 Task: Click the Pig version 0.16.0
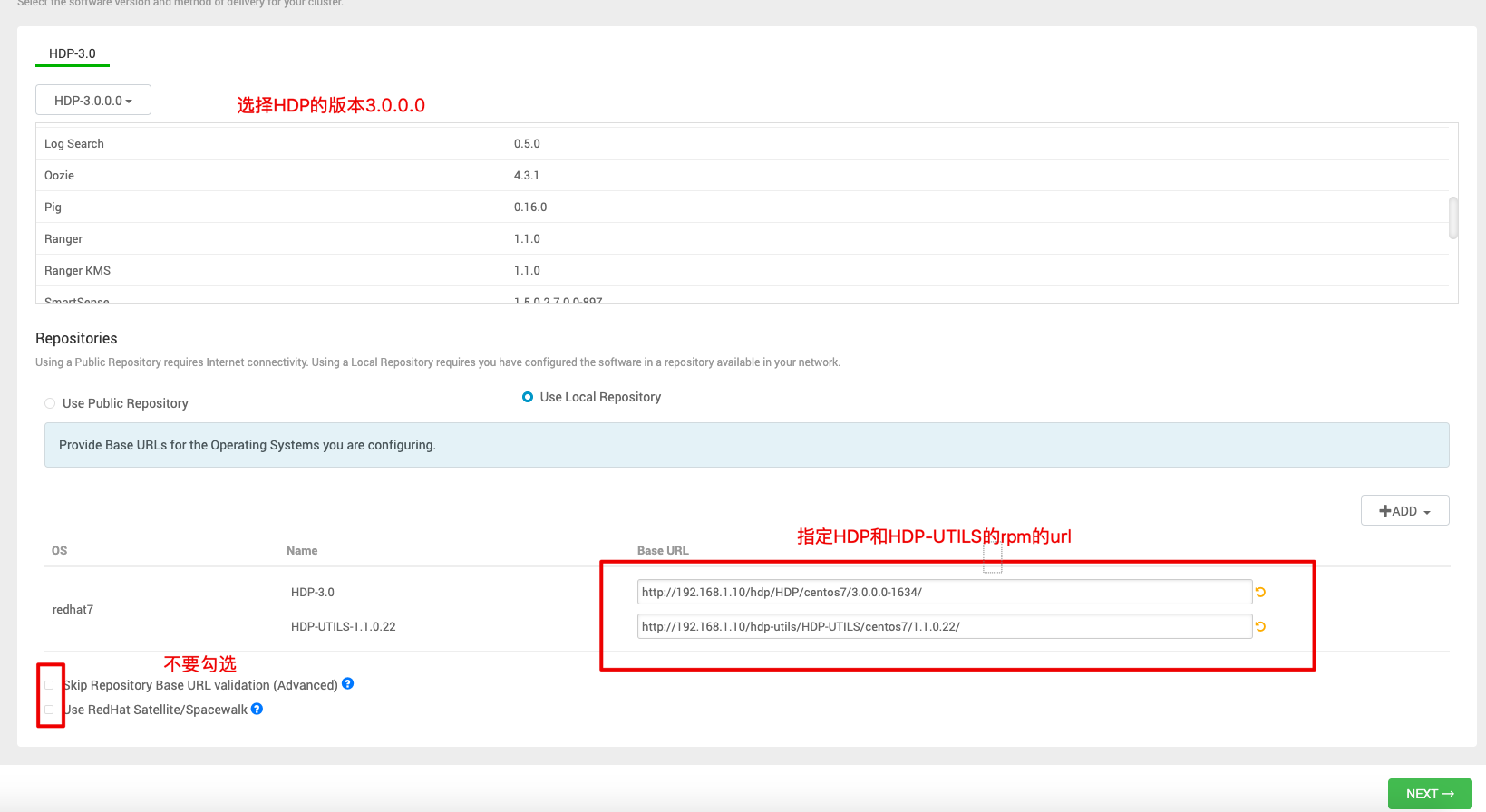[x=530, y=207]
